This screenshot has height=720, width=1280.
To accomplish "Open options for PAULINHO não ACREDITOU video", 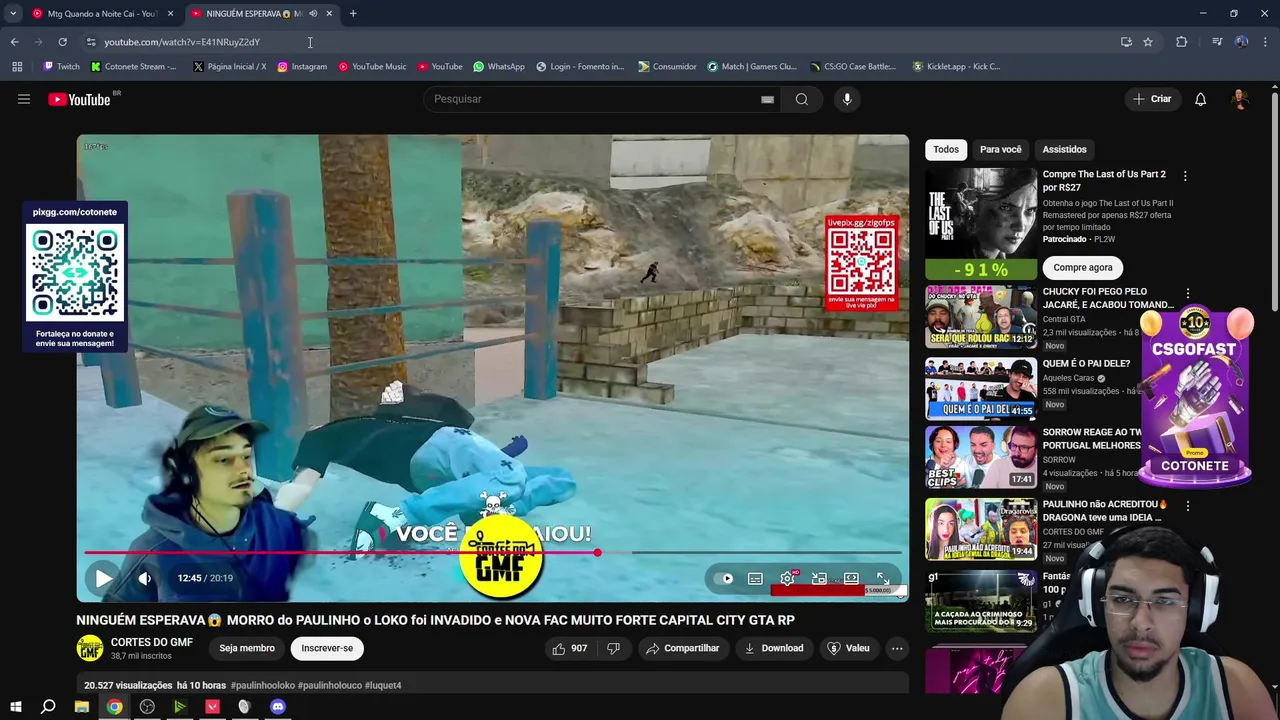I will tap(1188, 506).
